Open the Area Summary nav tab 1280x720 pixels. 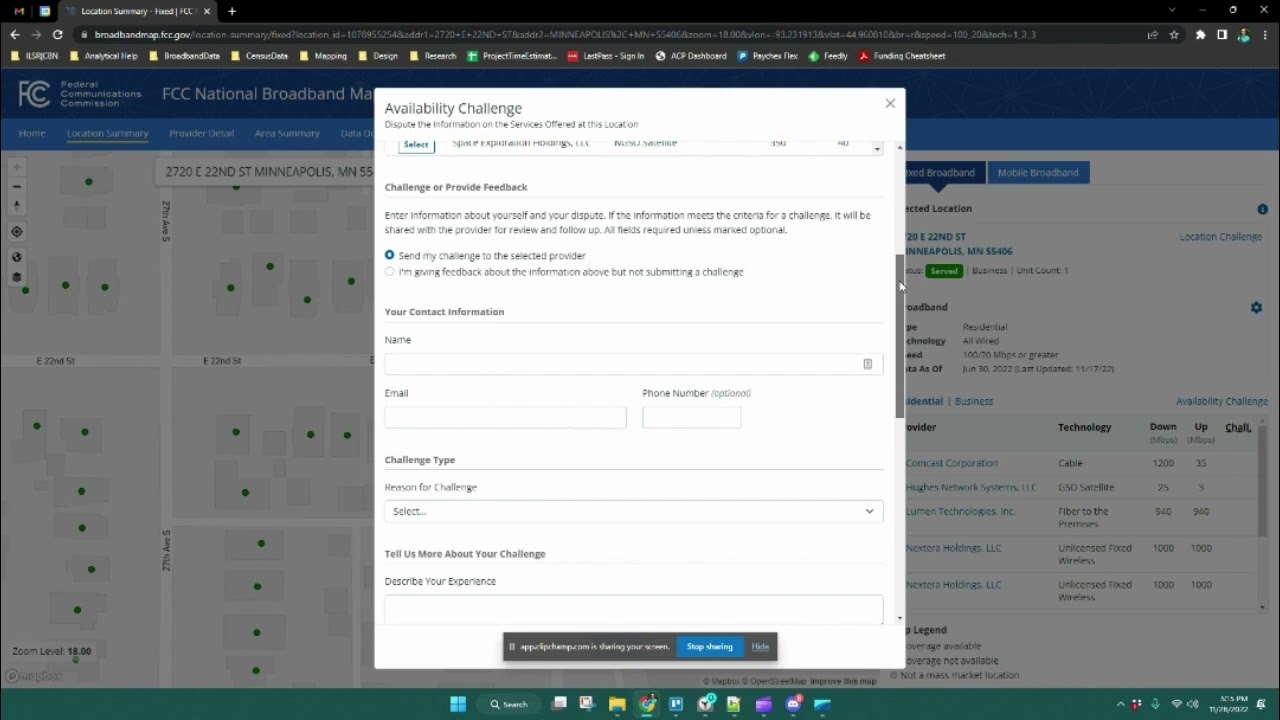point(287,133)
